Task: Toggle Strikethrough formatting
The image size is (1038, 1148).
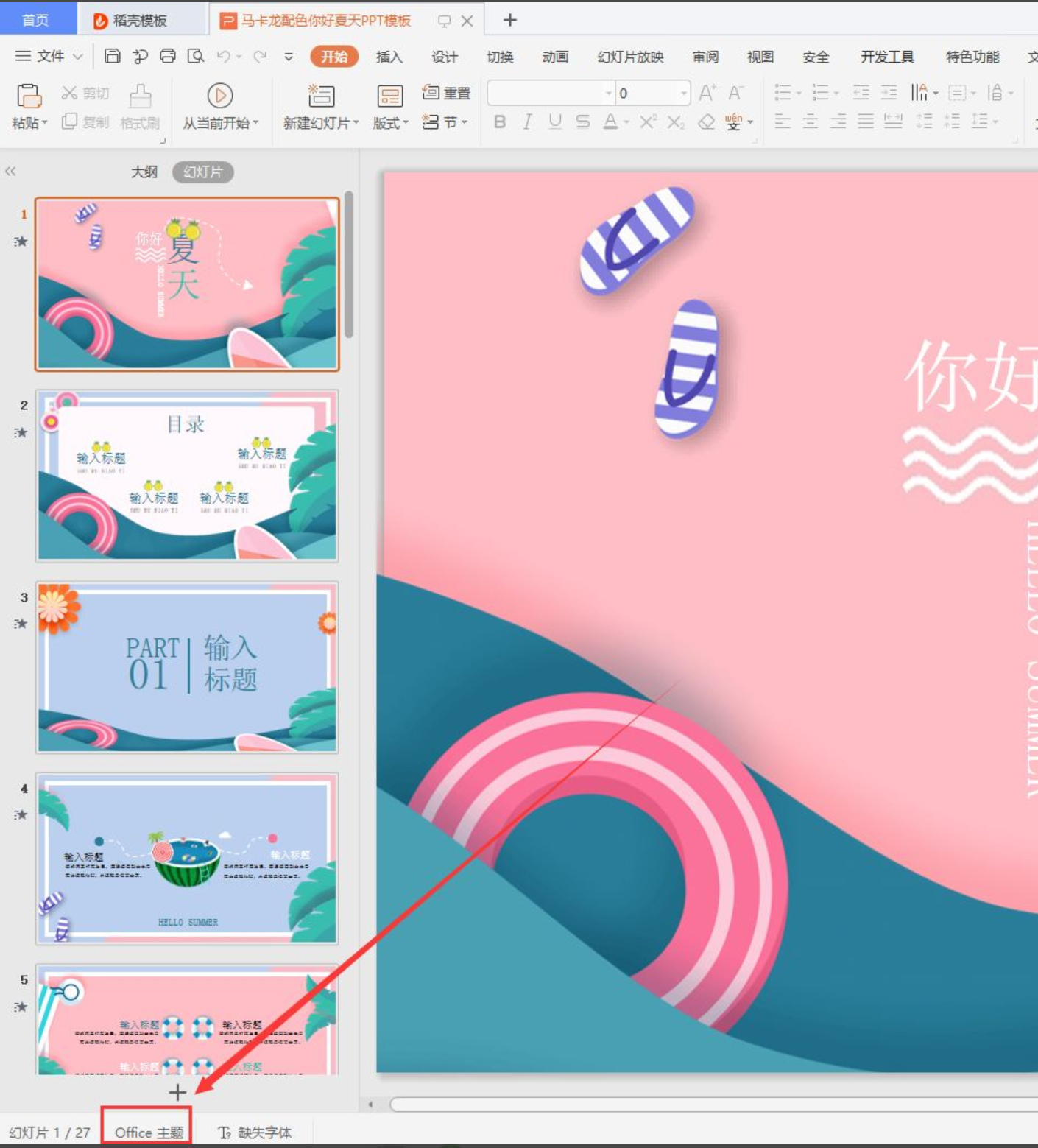Action: (582, 122)
